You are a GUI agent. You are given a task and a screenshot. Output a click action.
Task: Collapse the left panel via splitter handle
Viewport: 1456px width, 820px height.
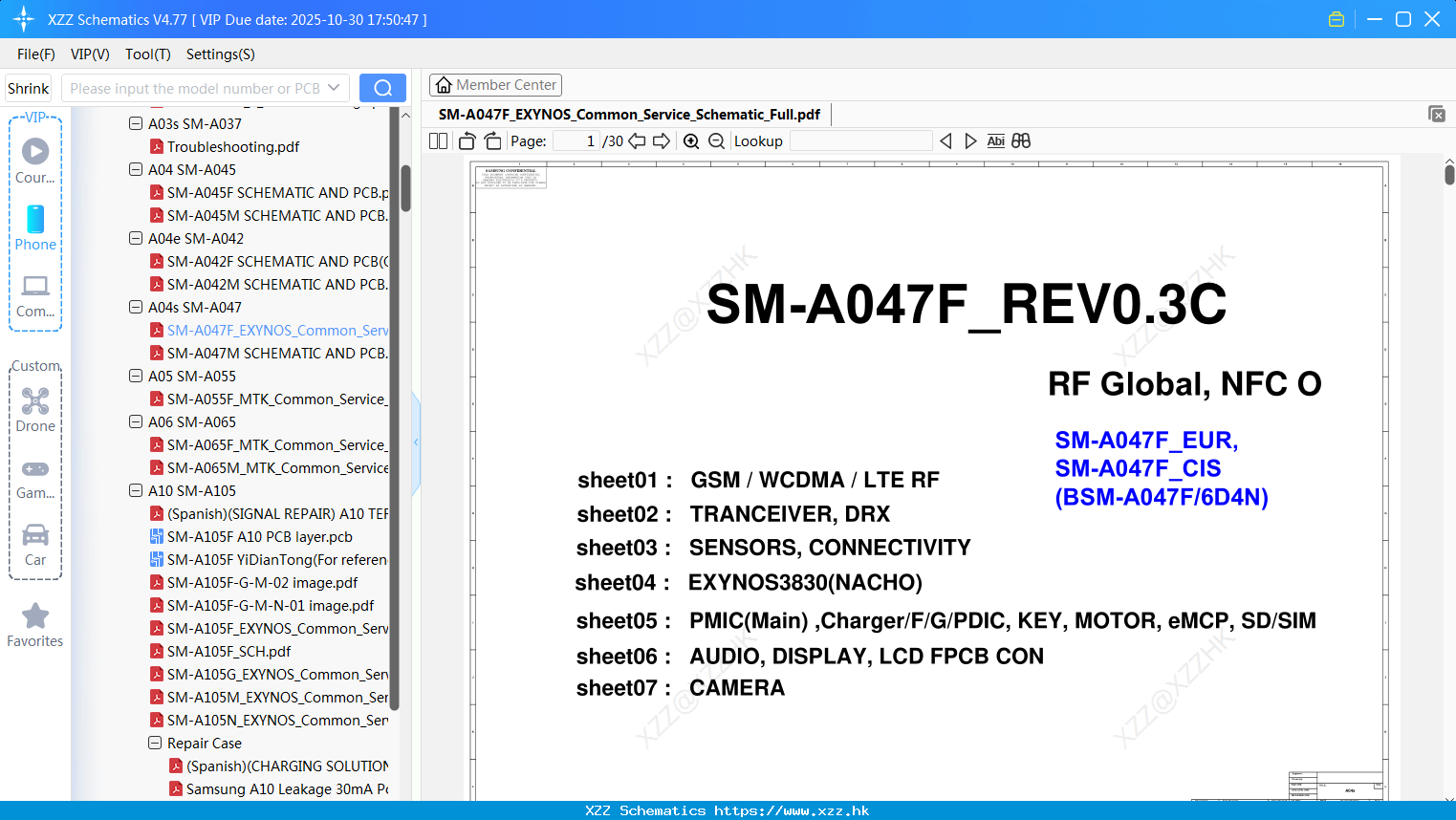click(x=416, y=442)
